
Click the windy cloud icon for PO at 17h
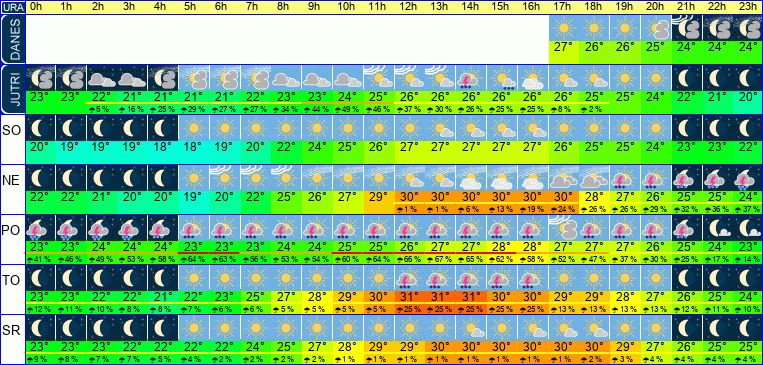(564, 228)
